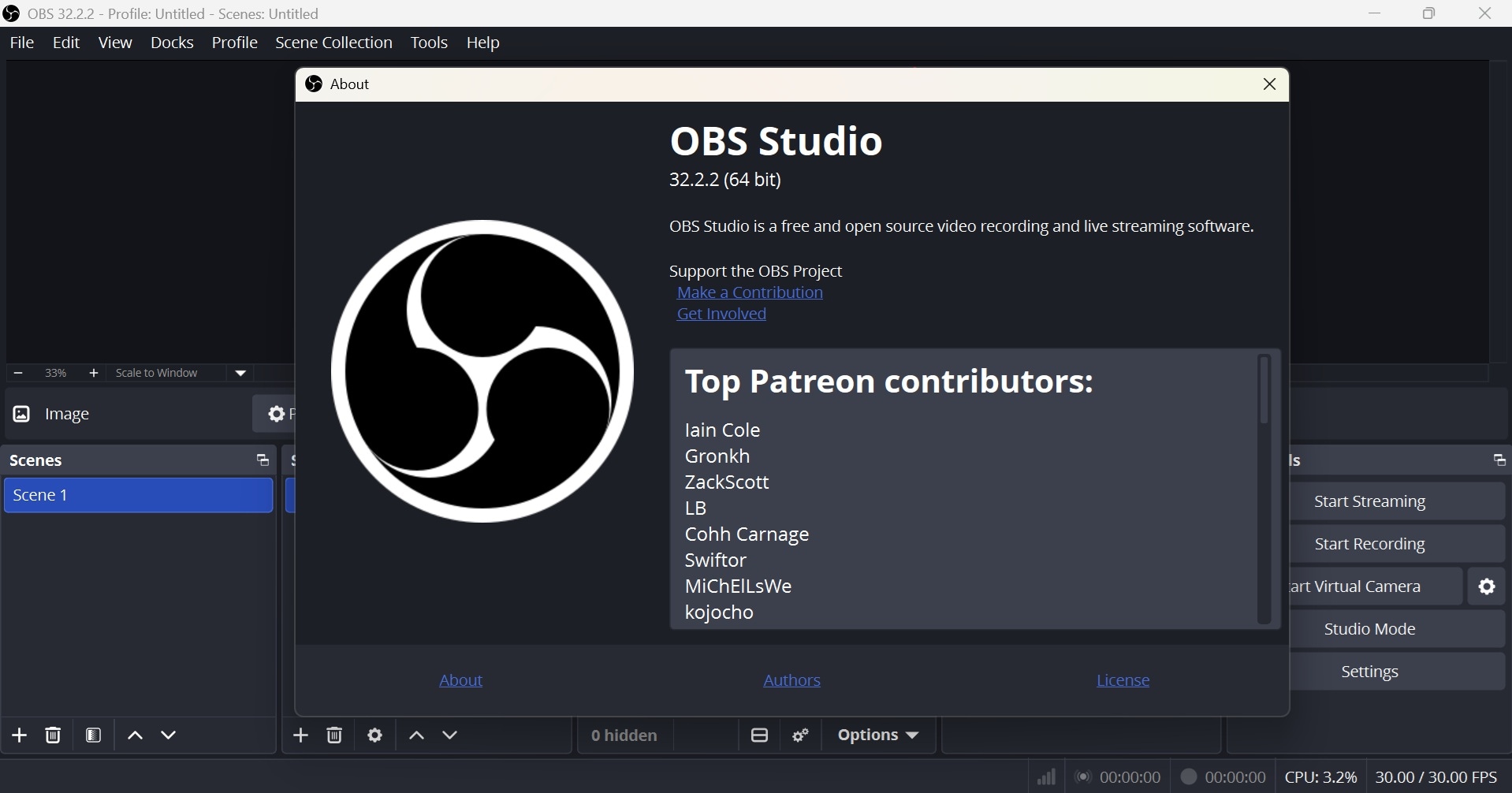Screen dimensions: 1512x793
Task: Open the Edit menu
Action: [67, 43]
